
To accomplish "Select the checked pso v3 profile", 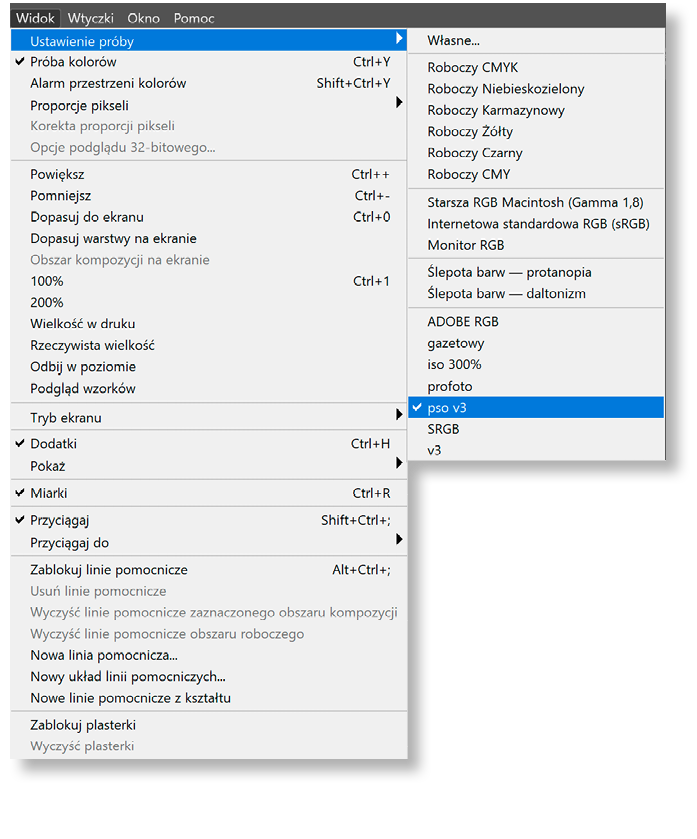I will [x=447, y=408].
